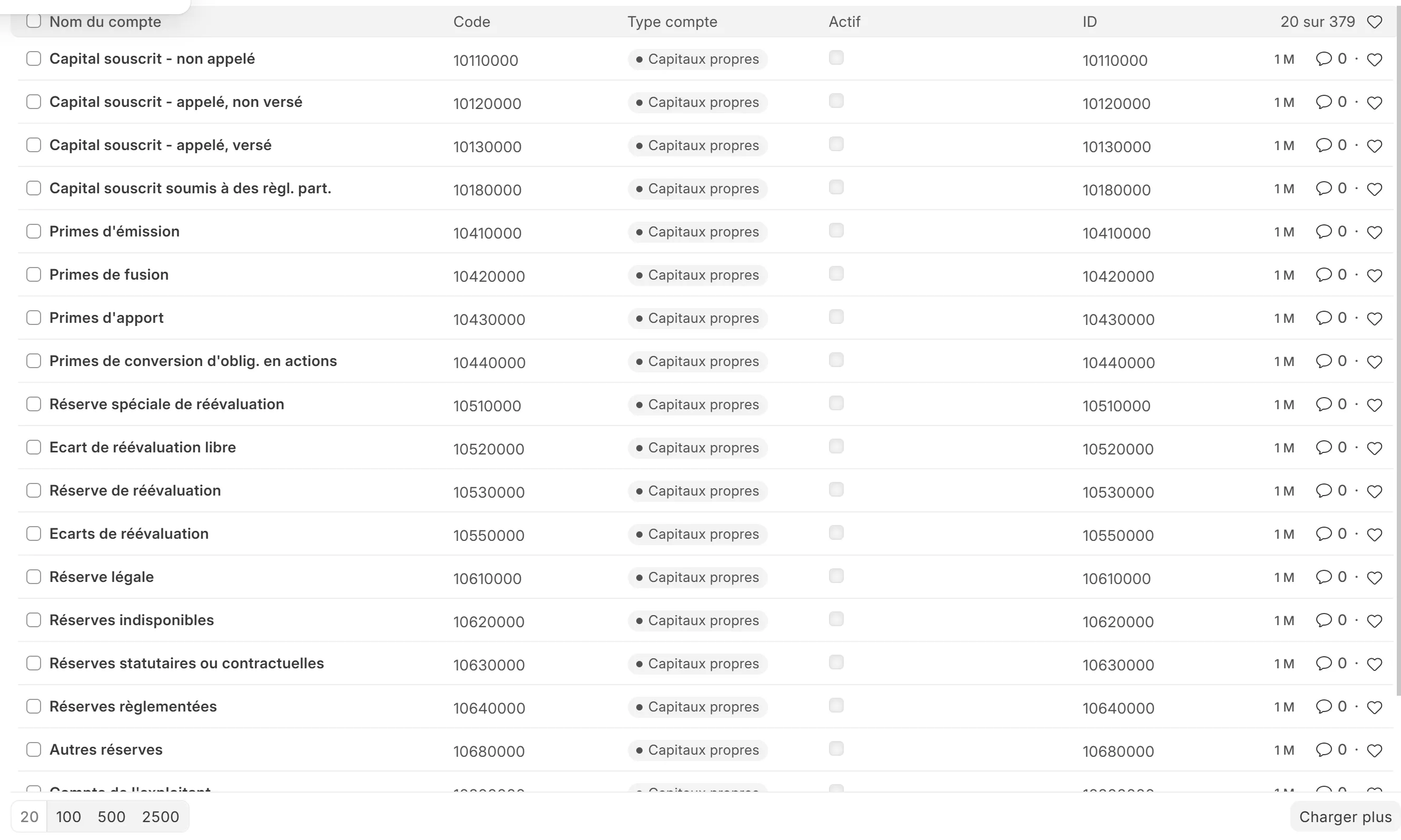
Task: Favorite the Ecart de réévaluation libre account
Action: click(1374, 448)
